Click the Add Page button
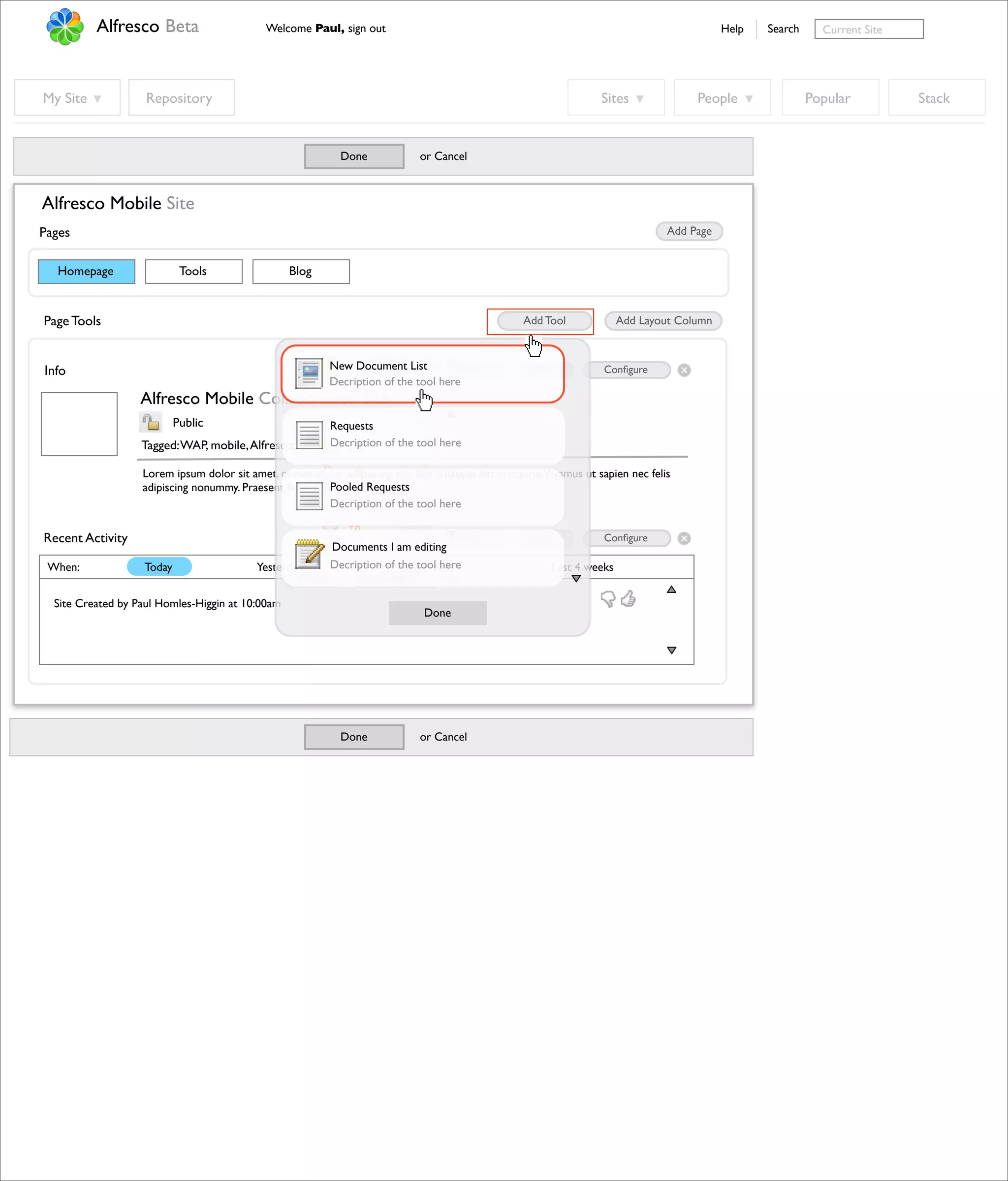The width and height of the screenshot is (1008, 1181). click(x=689, y=231)
